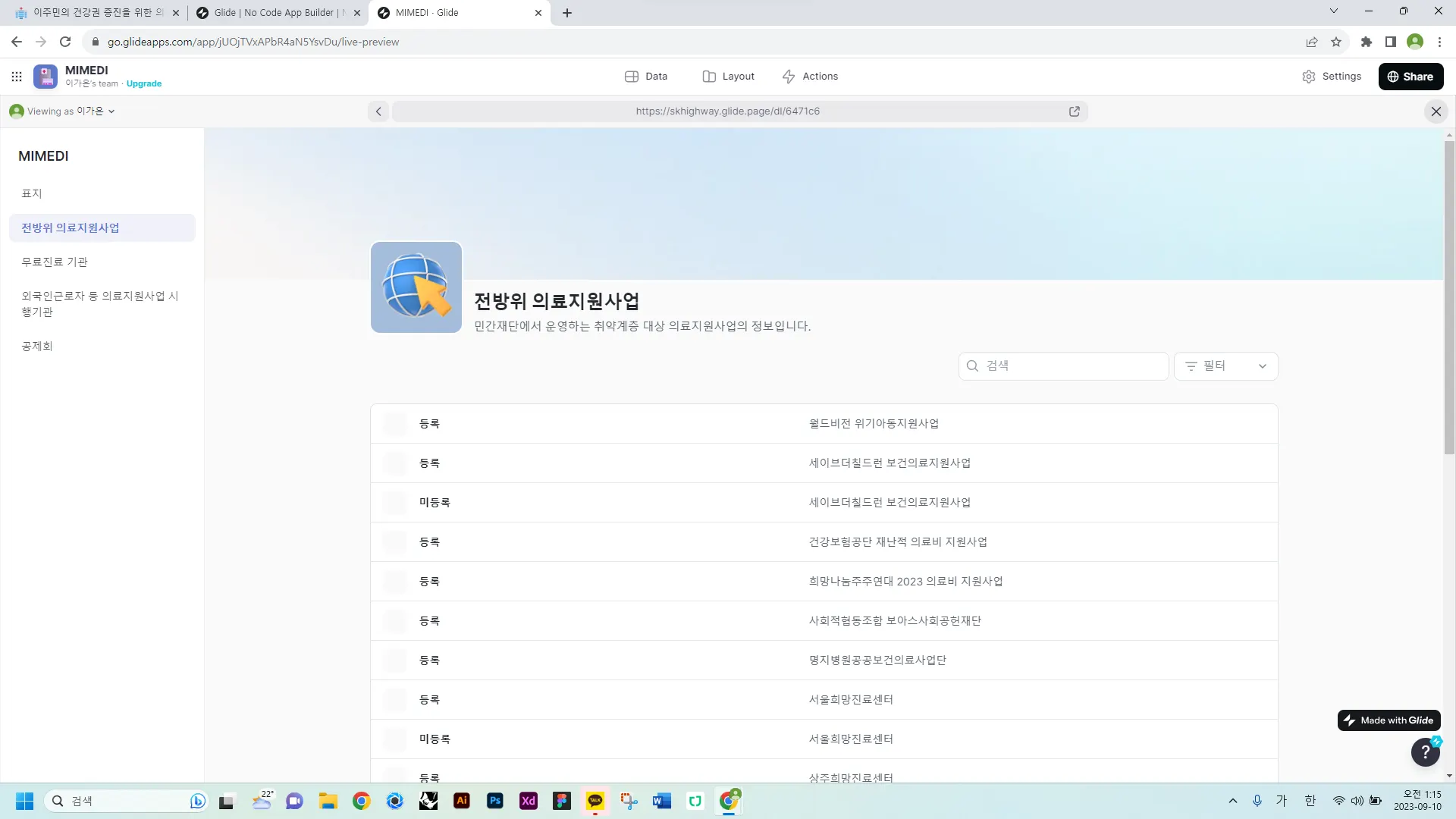Close the live preview with X icon
Viewport: 1456px width, 819px height.
click(1436, 111)
